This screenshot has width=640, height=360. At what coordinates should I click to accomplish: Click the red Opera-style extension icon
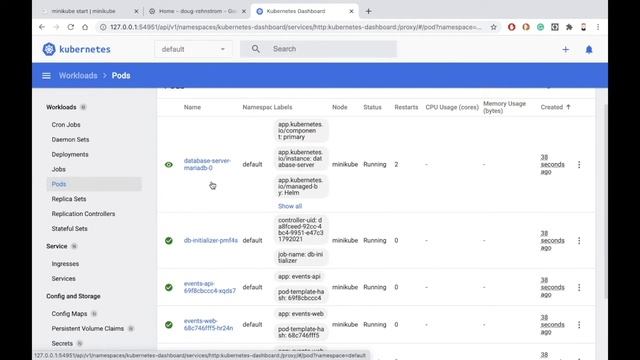pos(511,27)
